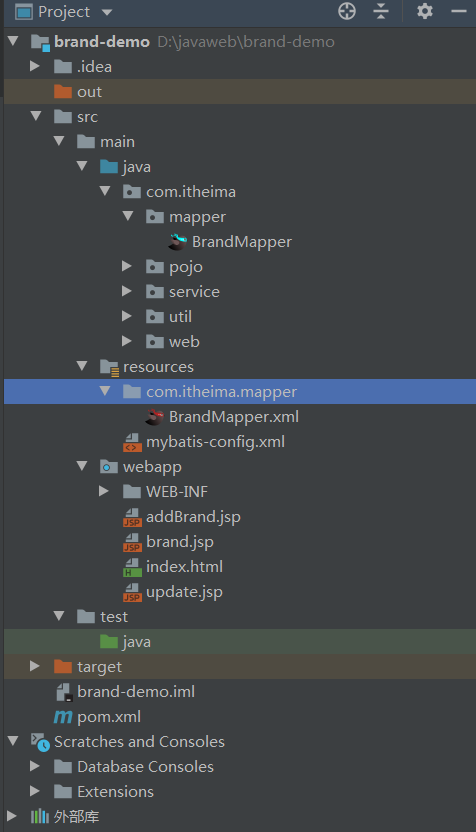Select the Scratches and Consoles label

(140, 742)
